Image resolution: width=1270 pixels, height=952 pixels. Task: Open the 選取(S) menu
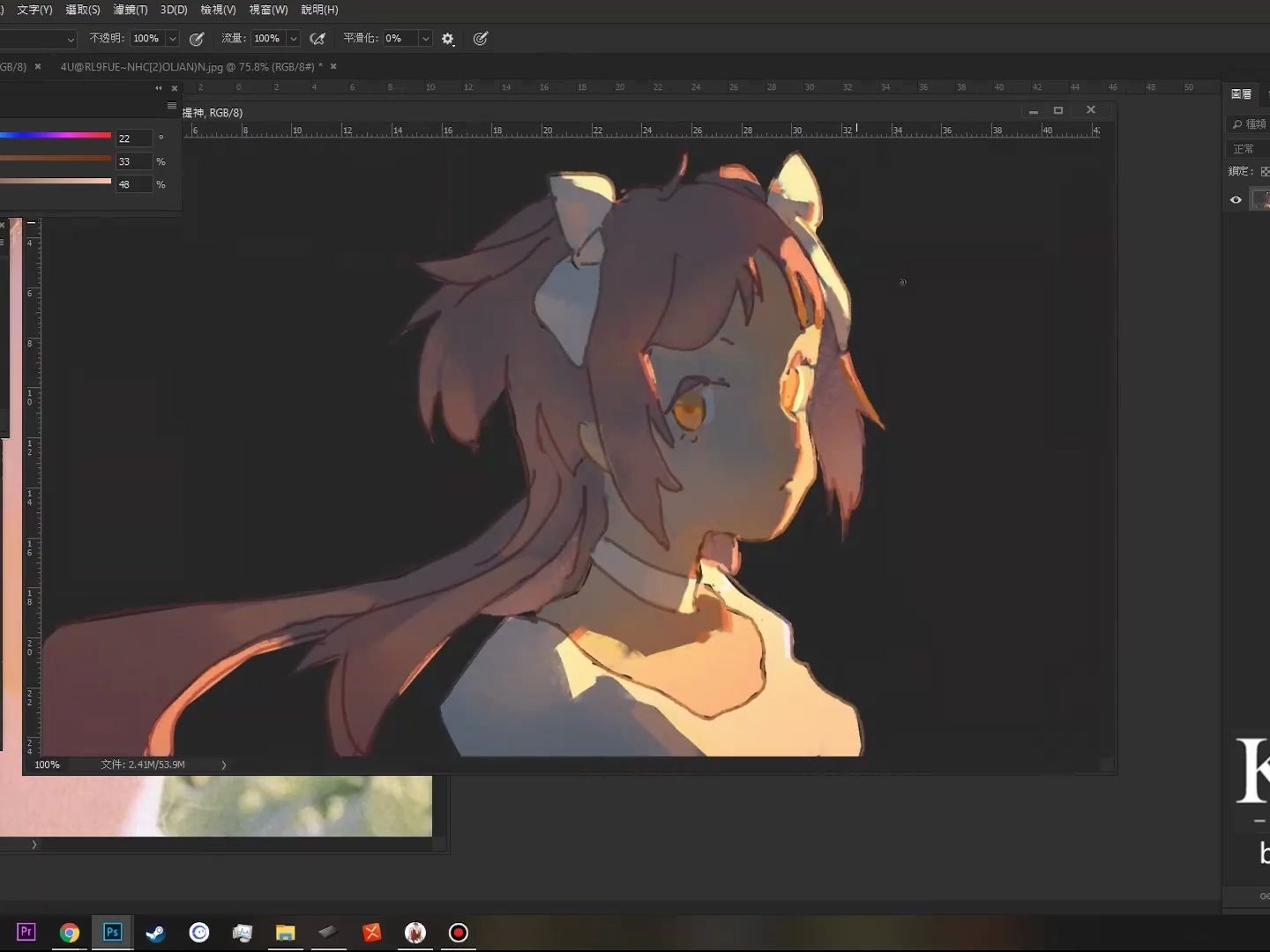tap(83, 10)
